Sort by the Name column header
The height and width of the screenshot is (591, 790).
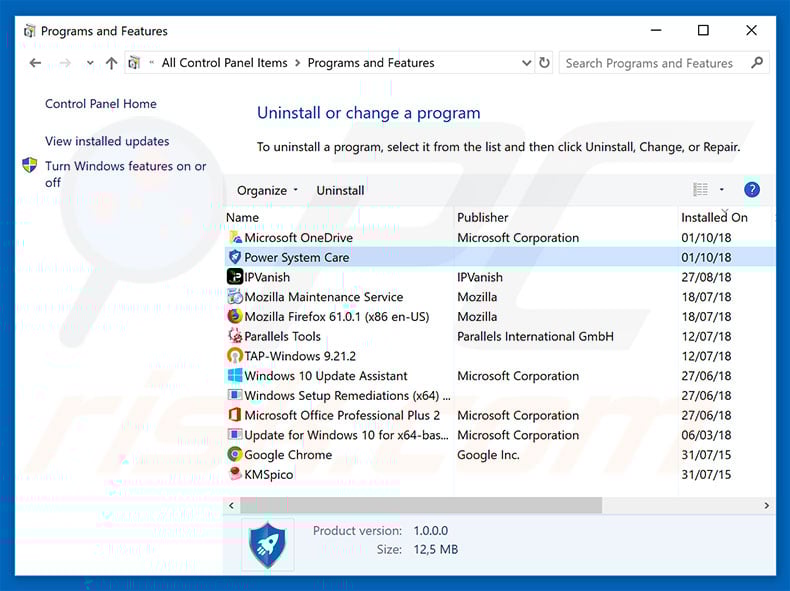pos(242,218)
